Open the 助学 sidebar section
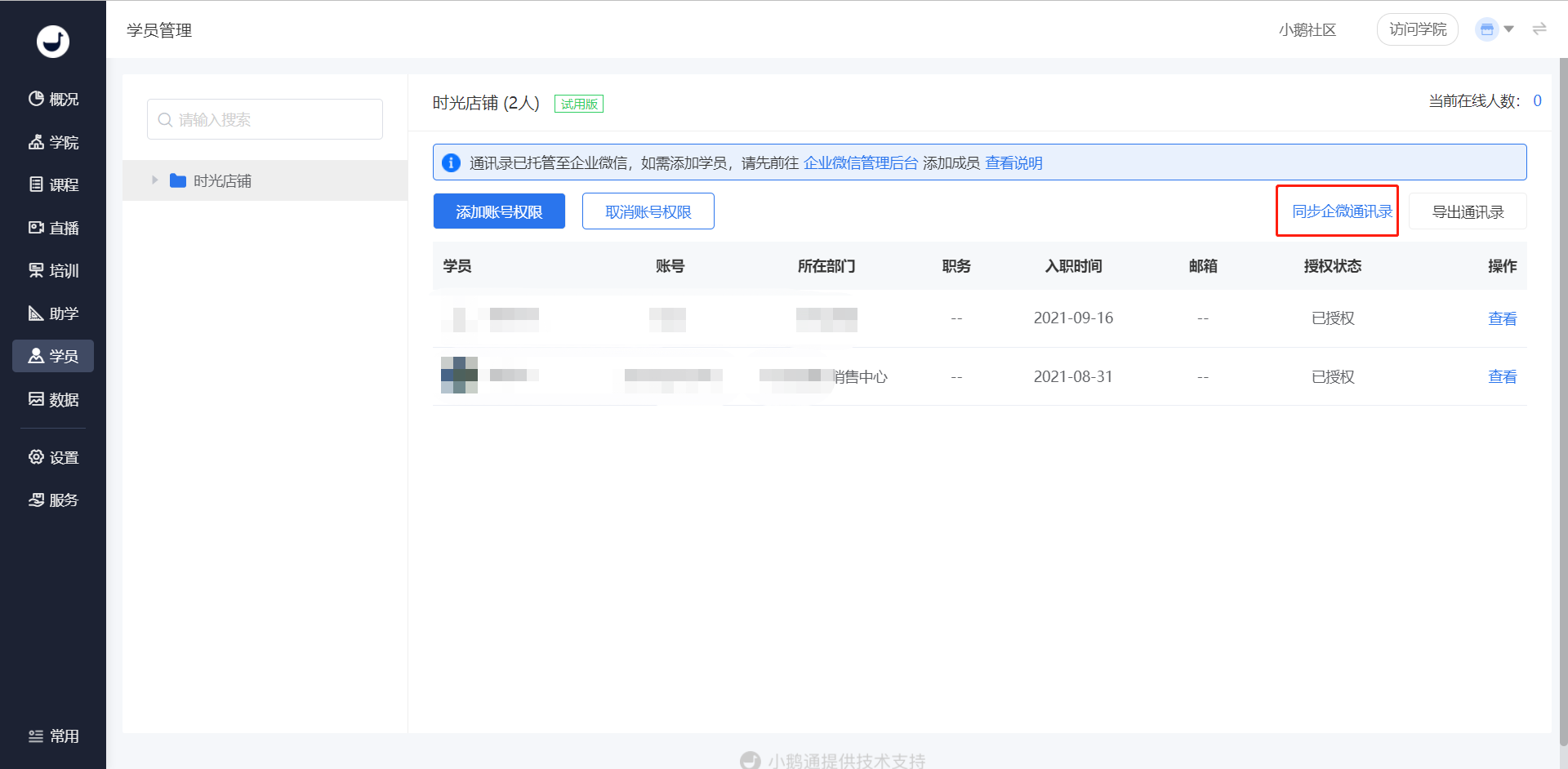Image resolution: width=1568 pixels, height=769 pixels. [53, 313]
